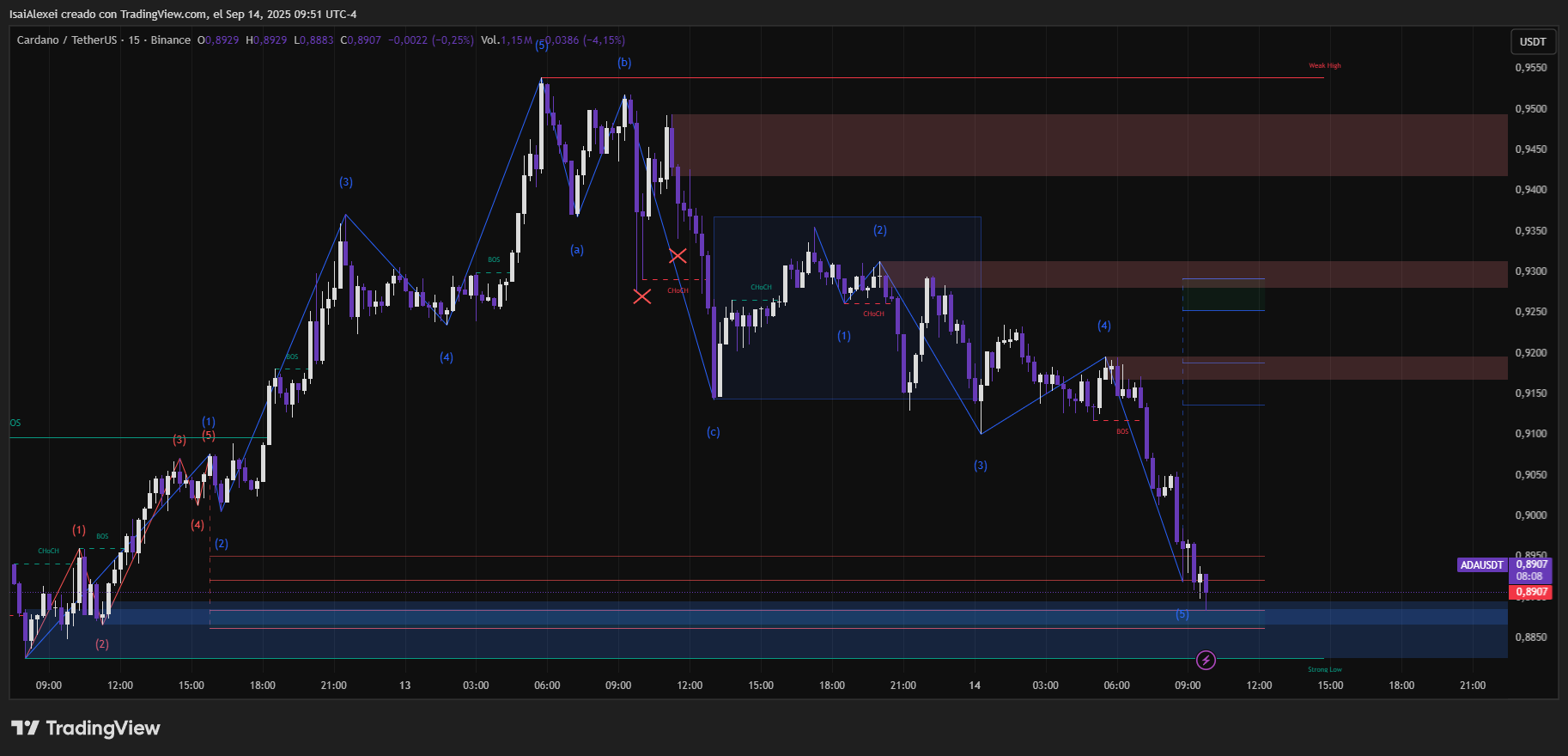Click date 13 on the time axis

pyautogui.click(x=404, y=686)
